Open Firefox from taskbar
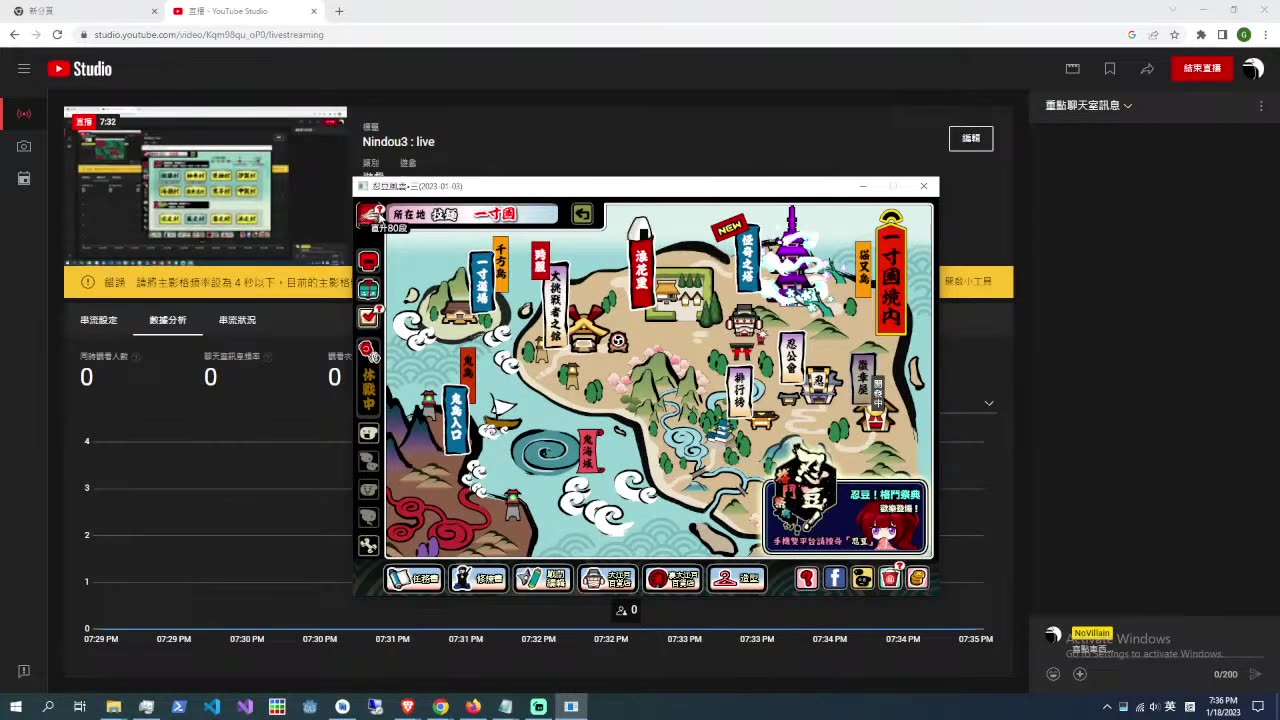The height and width of the screenshot is (720, 1280). click(473, 706)
